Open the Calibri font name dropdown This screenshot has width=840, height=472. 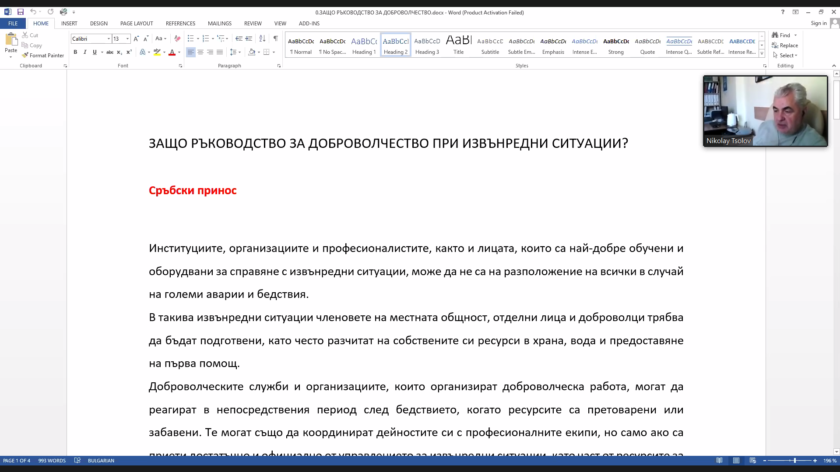coord(91,39)
